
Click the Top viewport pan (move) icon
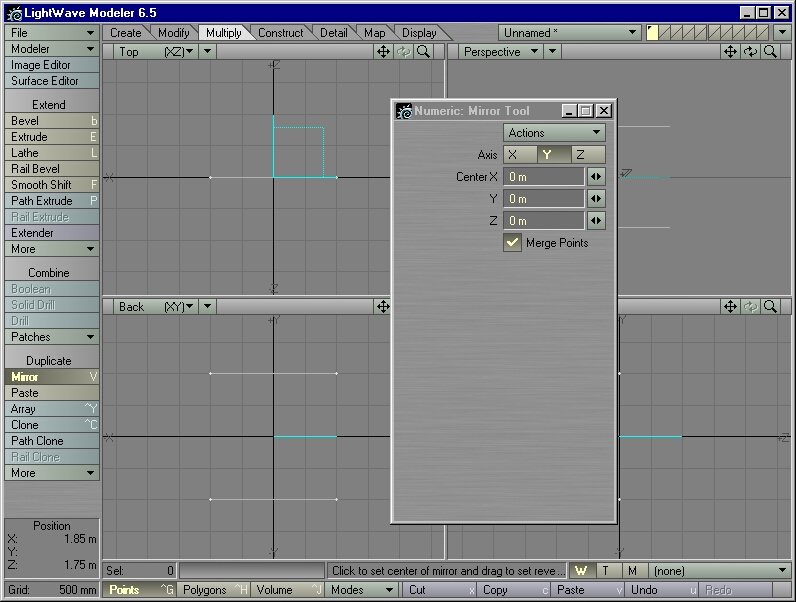(383, 52)
